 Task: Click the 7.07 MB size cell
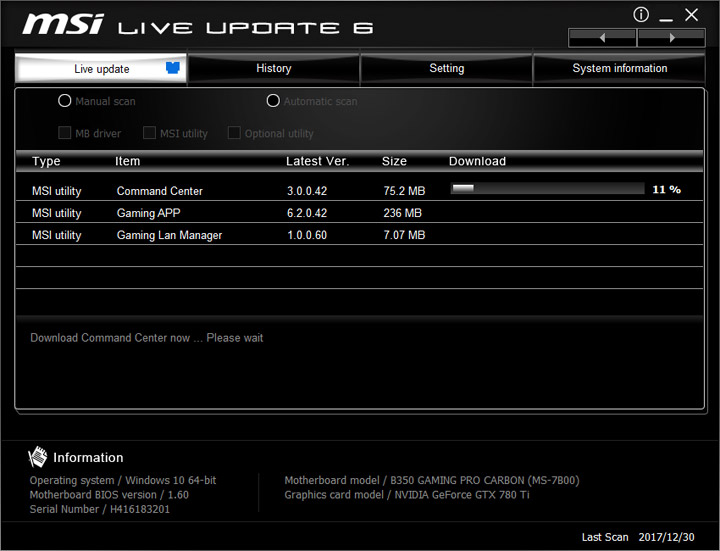pos(405,235)
